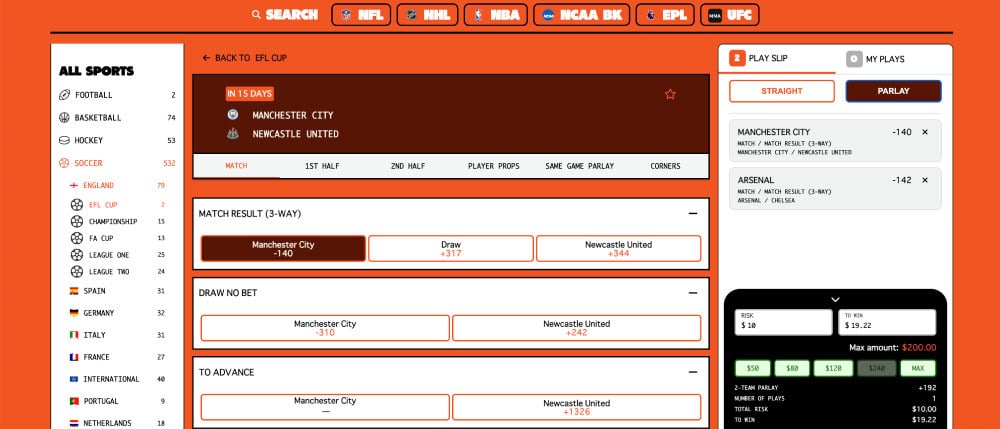Select the Match tab
Screen dimensions: 1000x429
coord(237,166)
